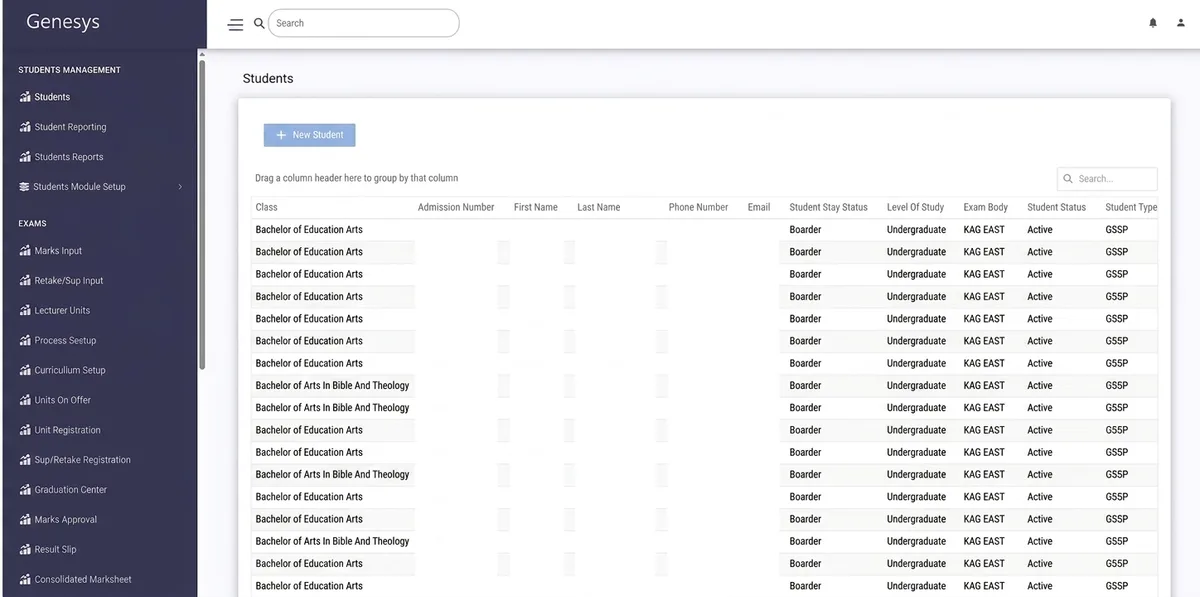Screen dimensions: 1200x597
Task: Open Process Setup menu item
Action: (65, 341)
